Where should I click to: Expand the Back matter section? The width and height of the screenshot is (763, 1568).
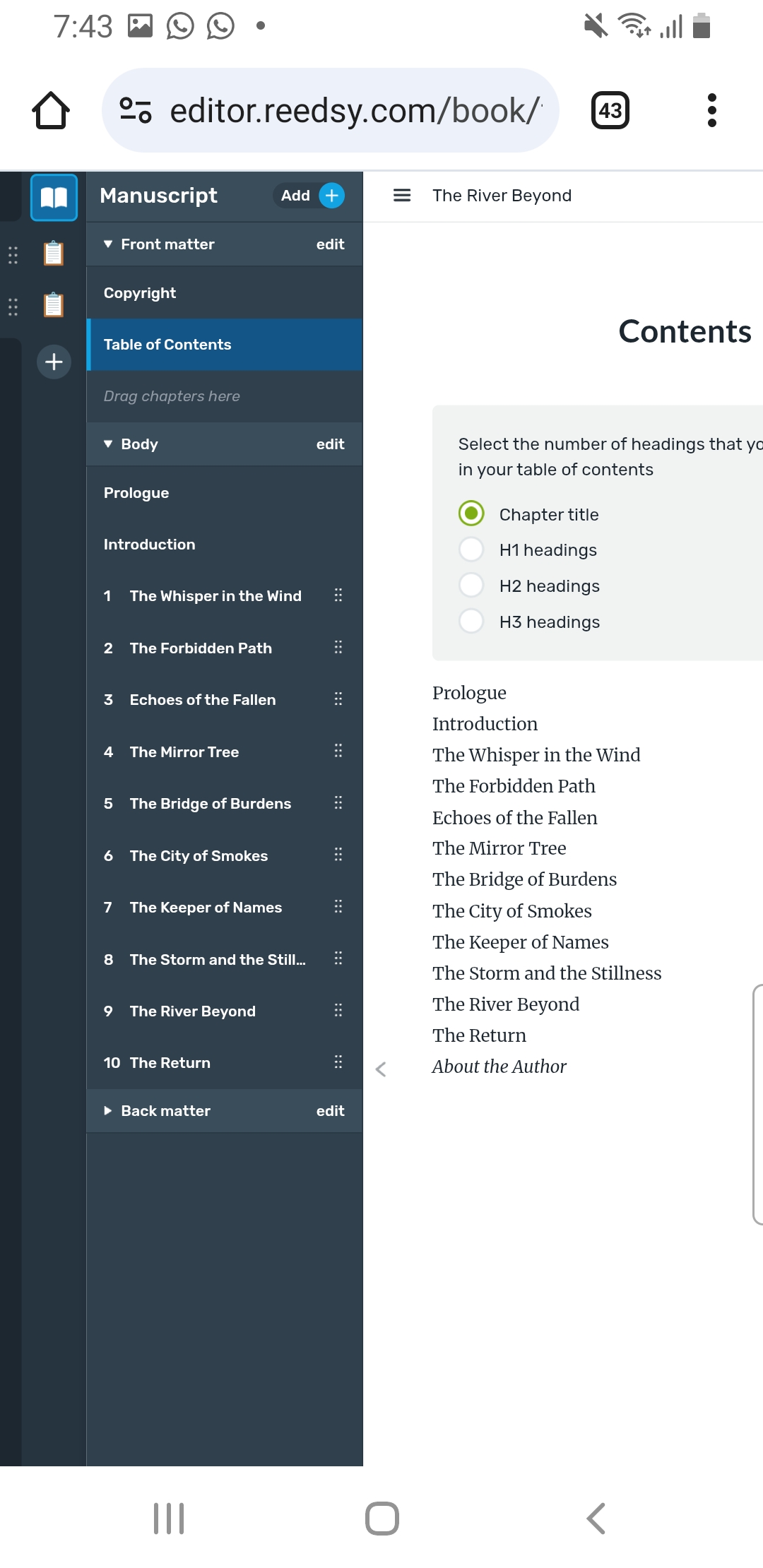[108, 1111]
